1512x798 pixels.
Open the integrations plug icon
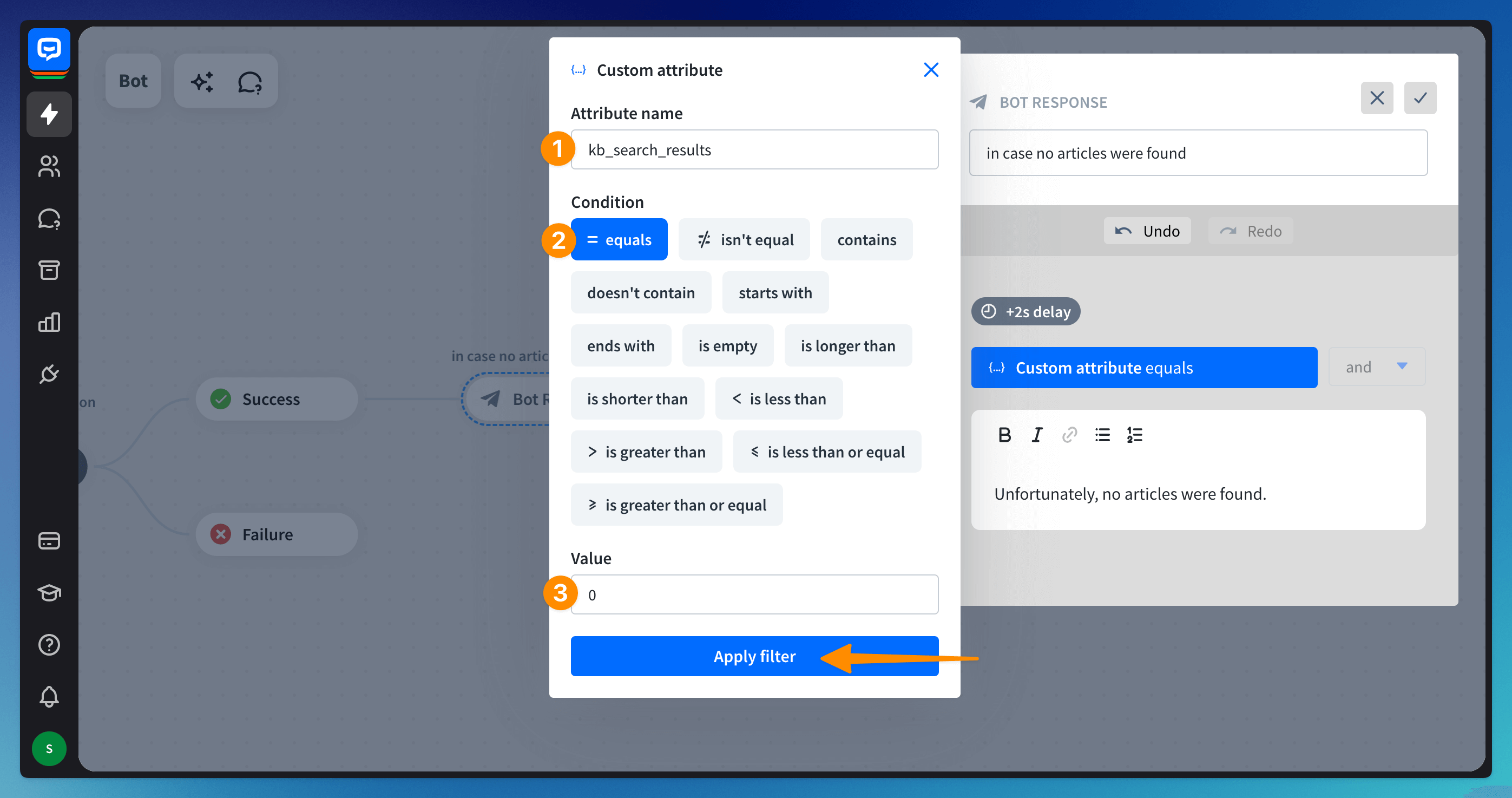(49, 374)
